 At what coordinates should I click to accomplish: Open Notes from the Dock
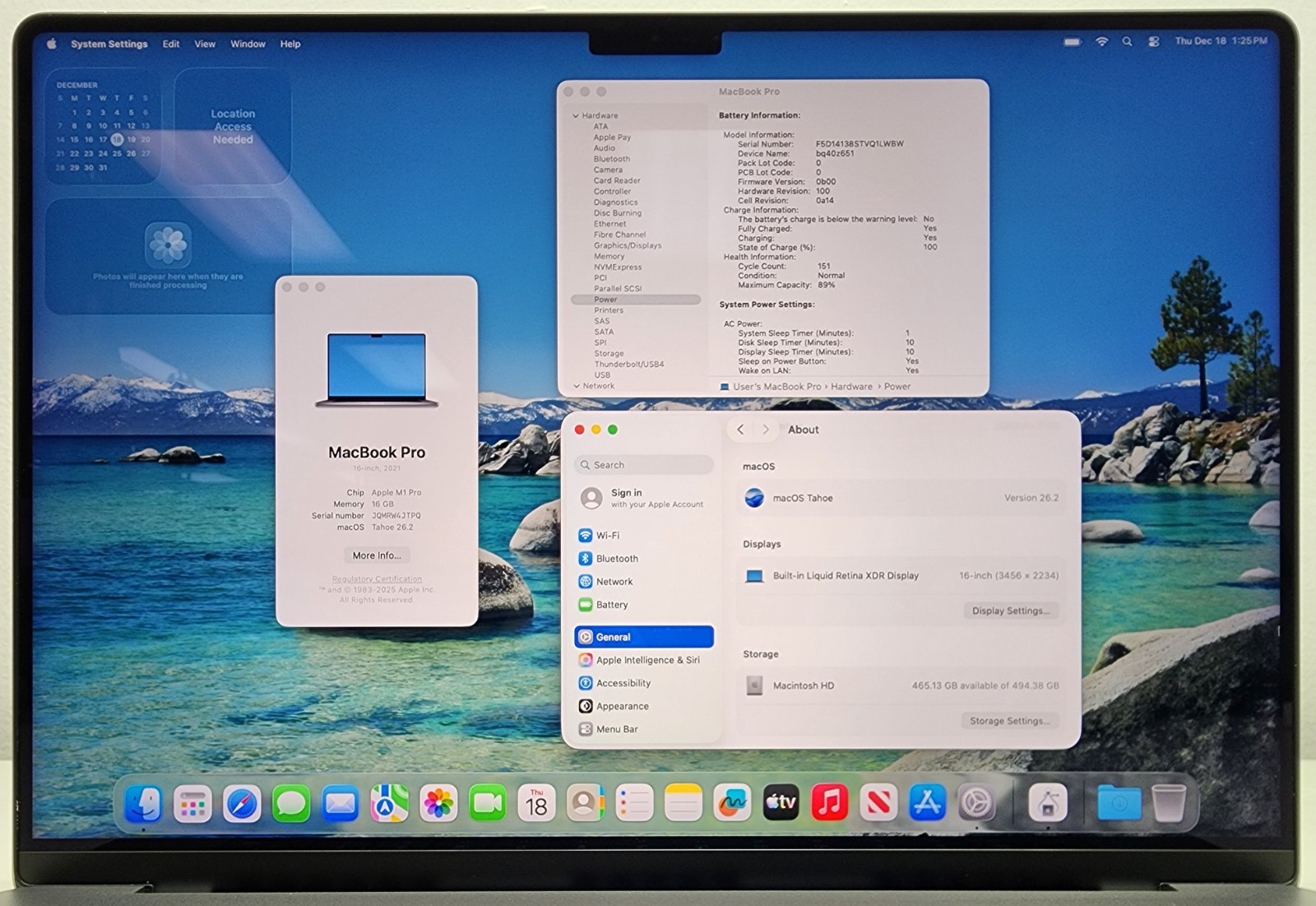click(683, 803)
